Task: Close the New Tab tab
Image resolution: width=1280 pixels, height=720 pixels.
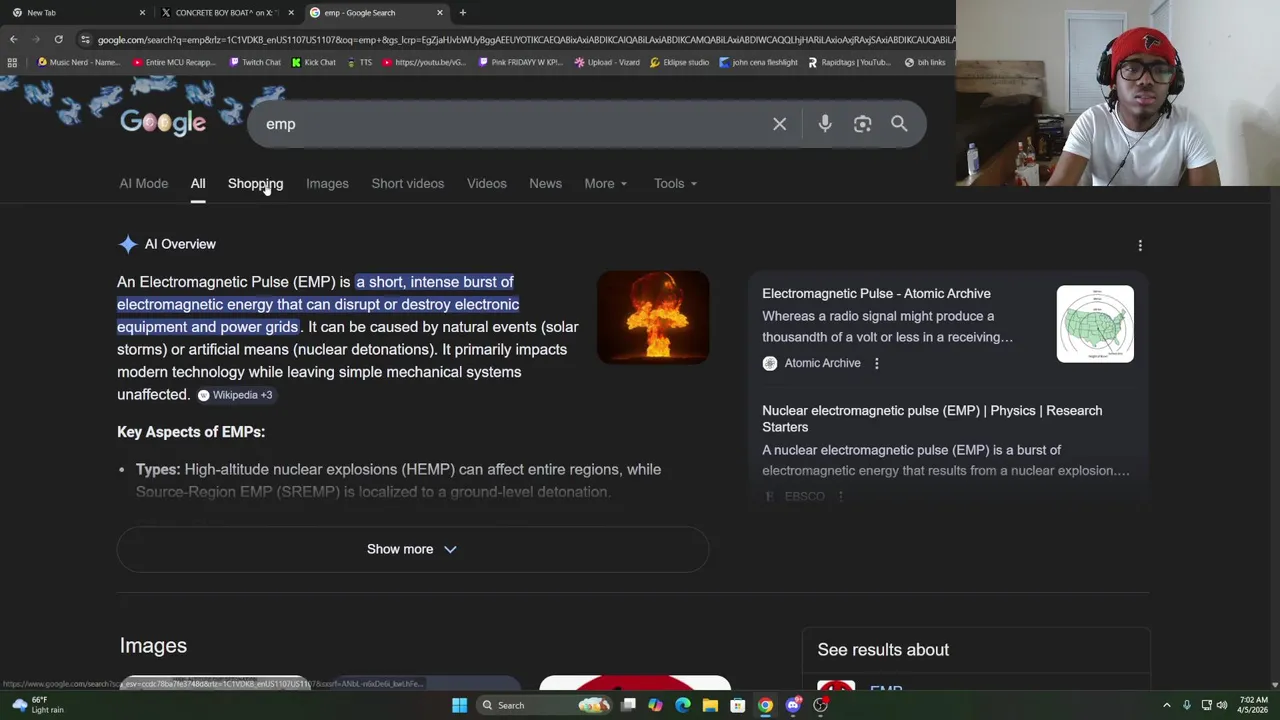Action: point(142,12)
